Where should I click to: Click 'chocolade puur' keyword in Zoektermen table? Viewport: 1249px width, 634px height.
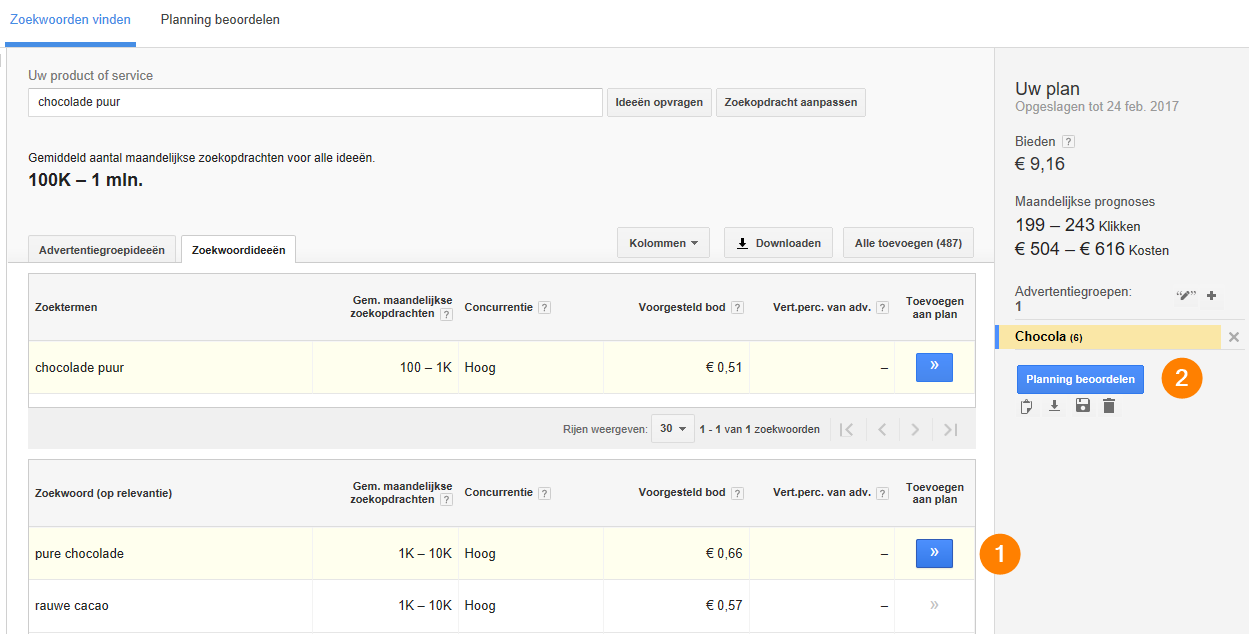[x=80, y=367]
